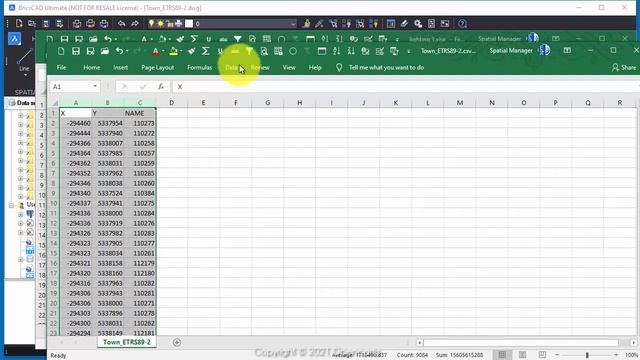
Task: Open the Undo history dropdown arrow
Action: (x=127, y=51)
